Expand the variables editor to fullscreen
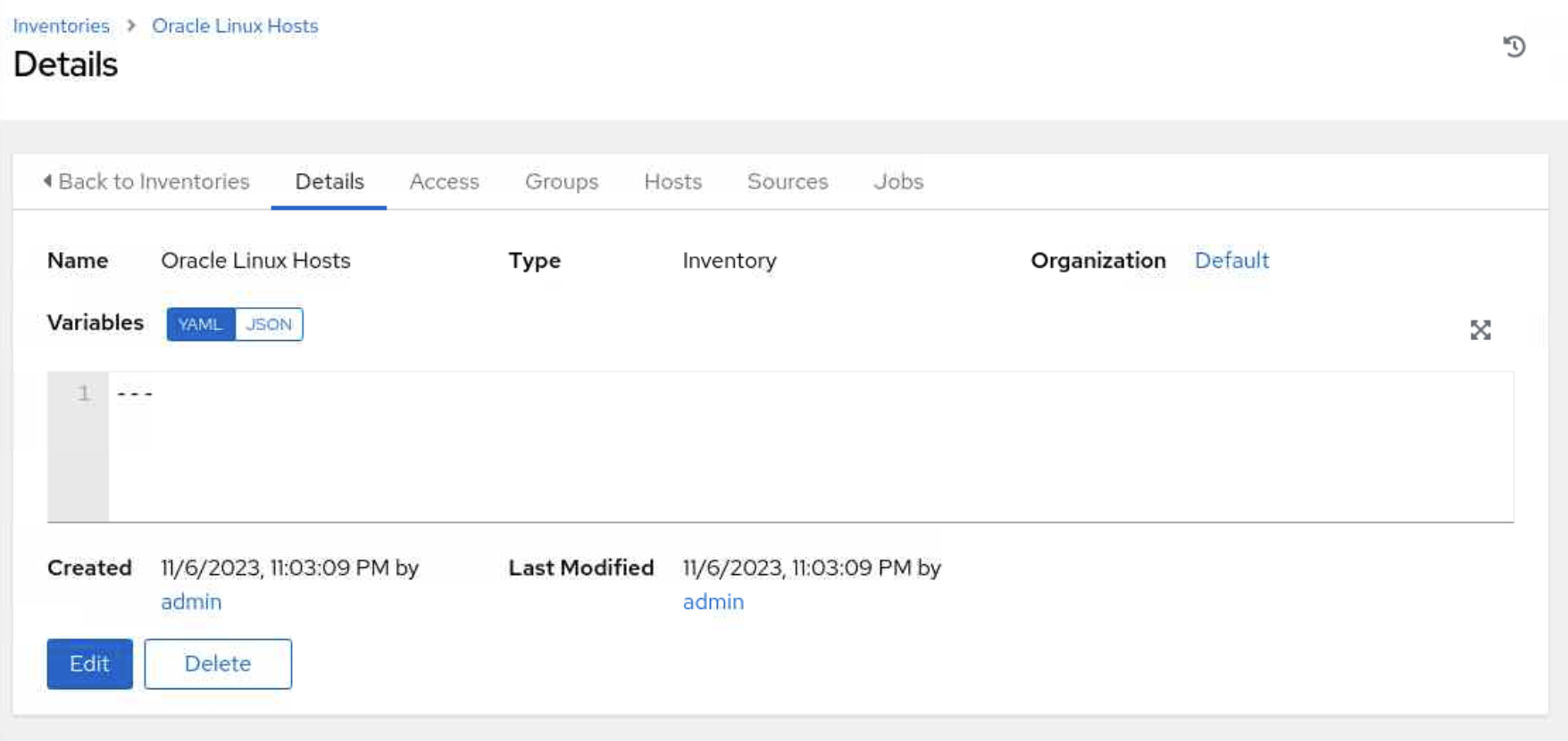 coord(1480,330)
